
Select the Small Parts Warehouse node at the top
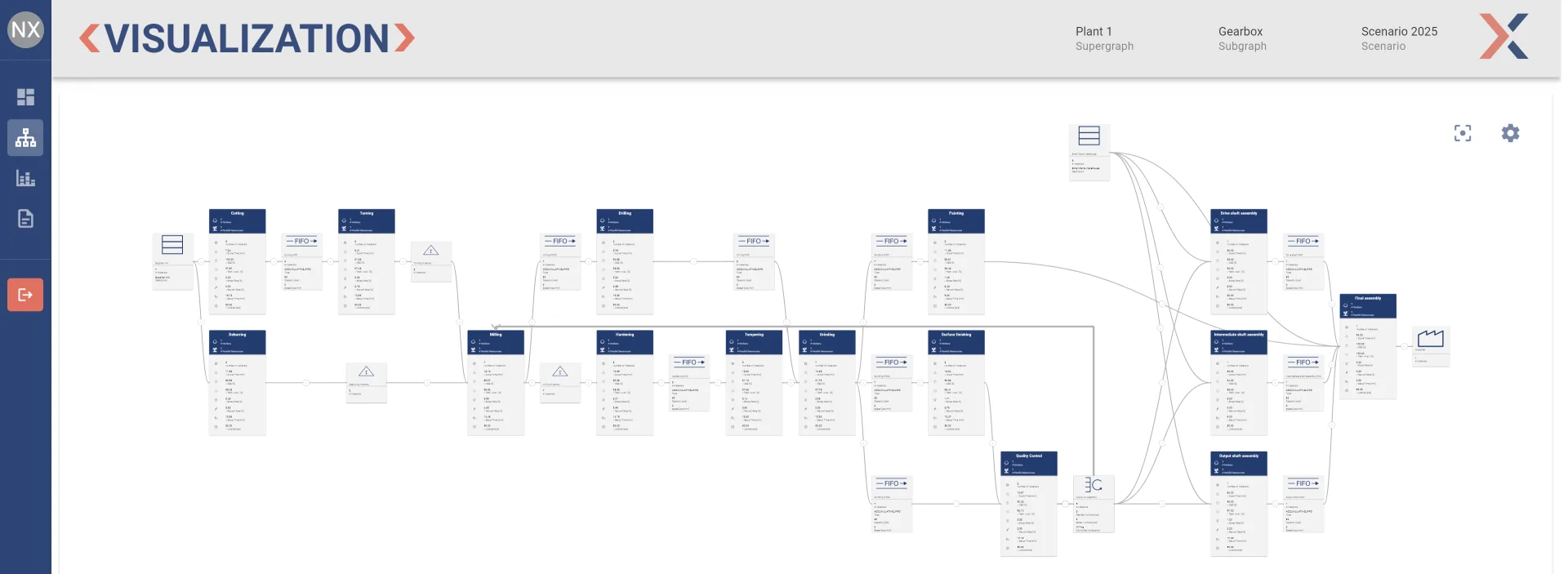[1089, 136]
